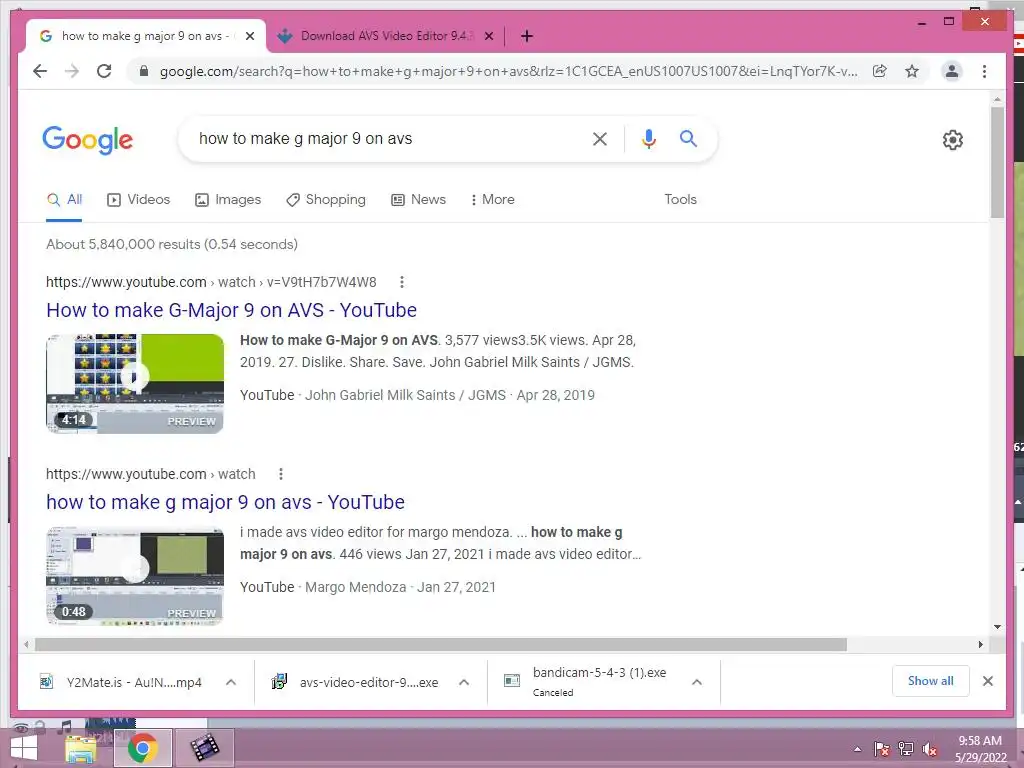The width and height of the screenshot is (1024, 768).
Task: Click the Chrome taskbar icon
Action: click(x=142, y=748)
